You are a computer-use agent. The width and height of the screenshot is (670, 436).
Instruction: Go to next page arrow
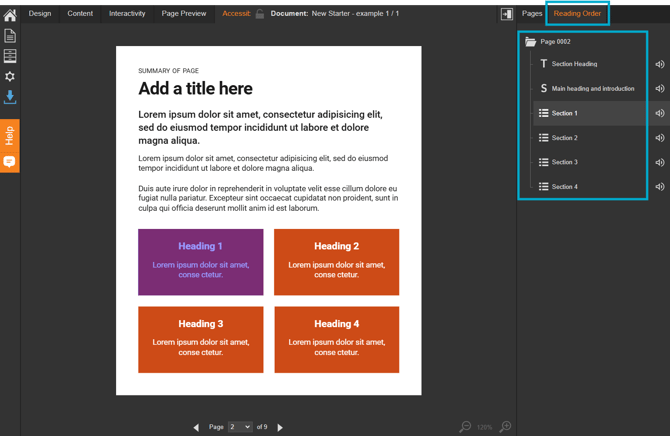280,427
